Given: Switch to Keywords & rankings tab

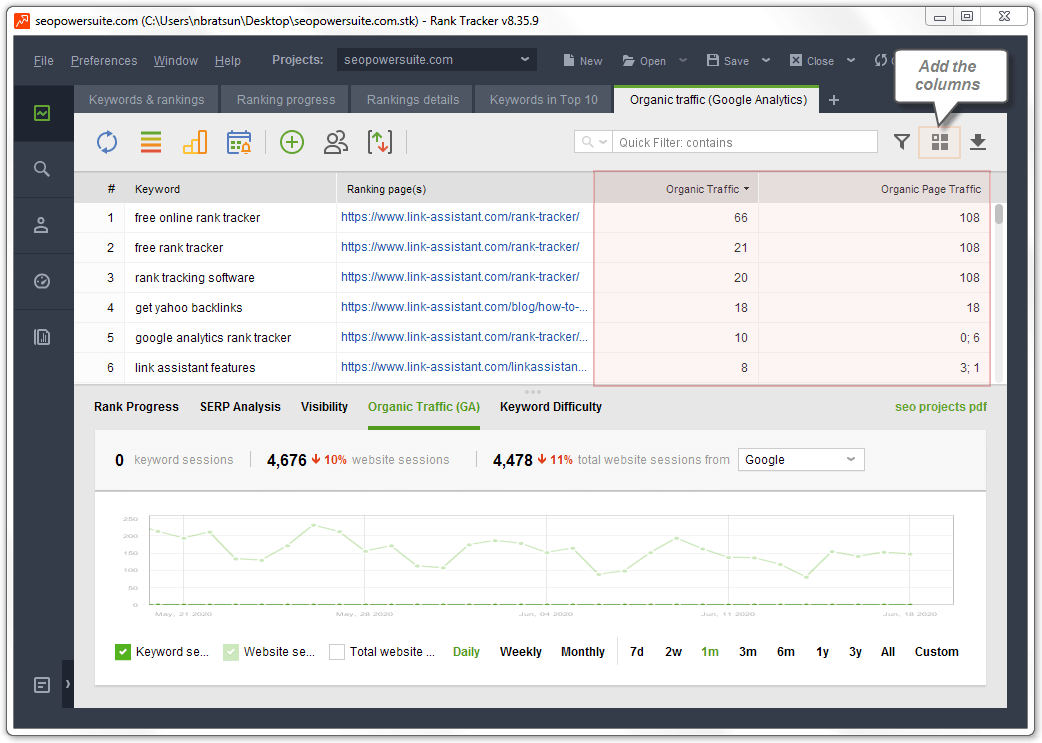Looking at the screenshot, I should pyautogui.click(x=146, y=100).
